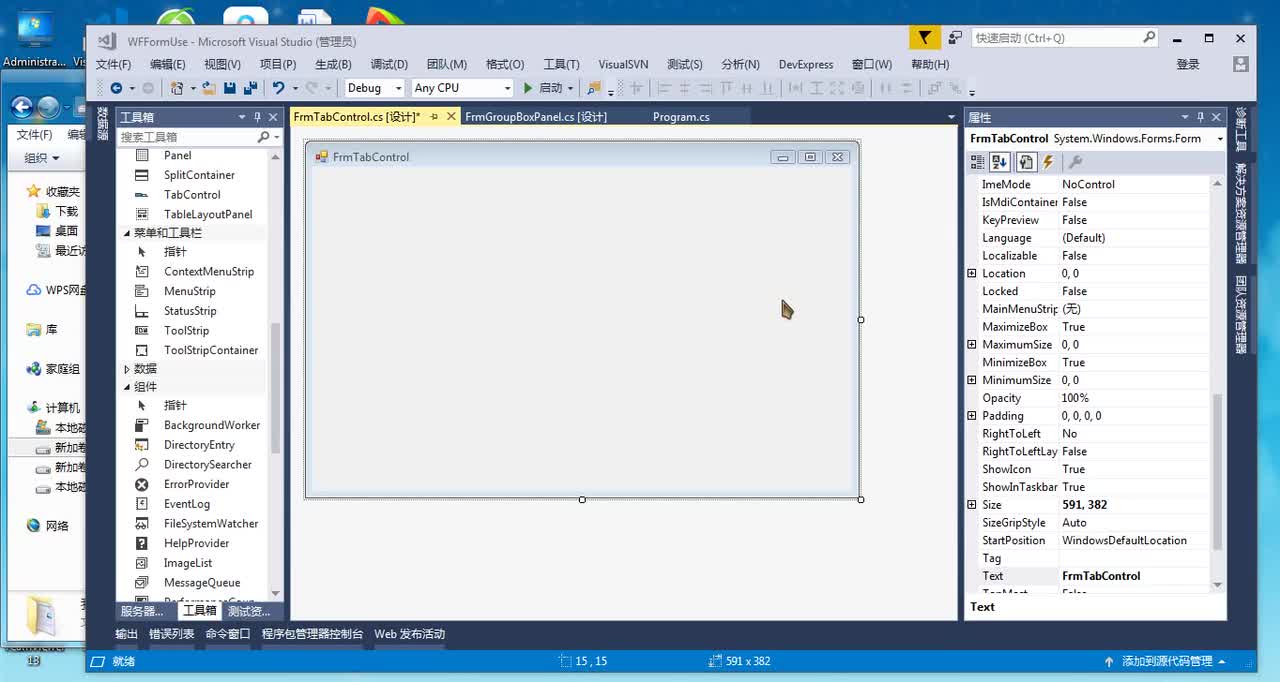Click 计算机 in the Explorer window sidebar

coord(62,408)
